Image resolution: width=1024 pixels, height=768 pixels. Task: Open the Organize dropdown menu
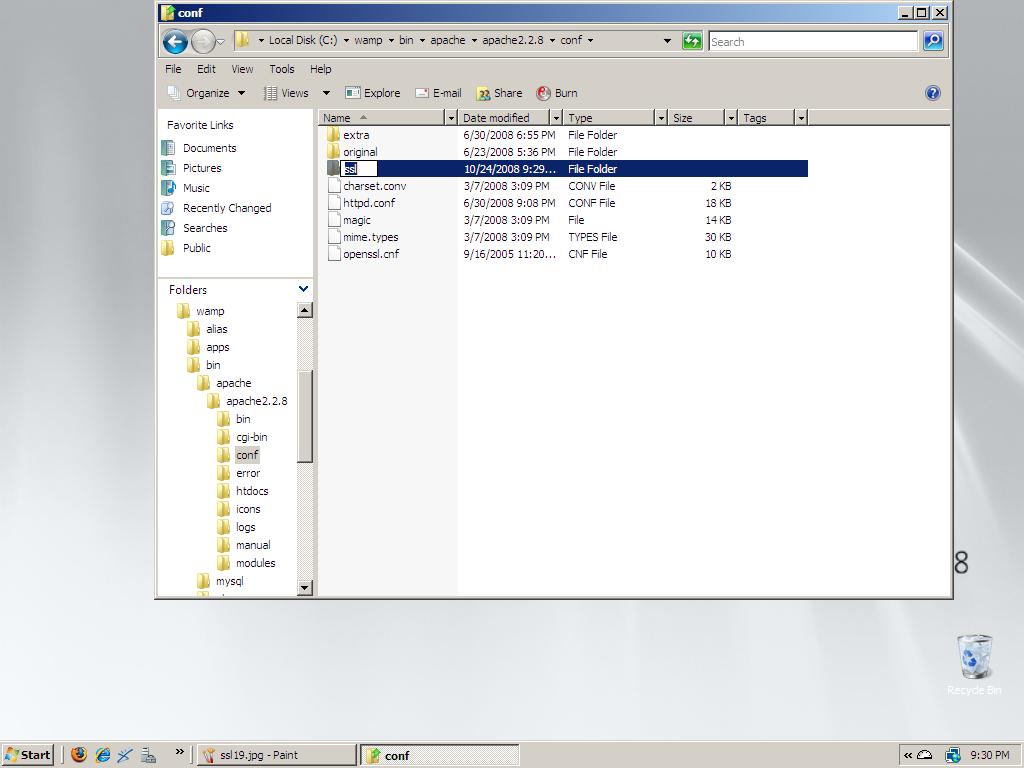(x=207, y=93)
